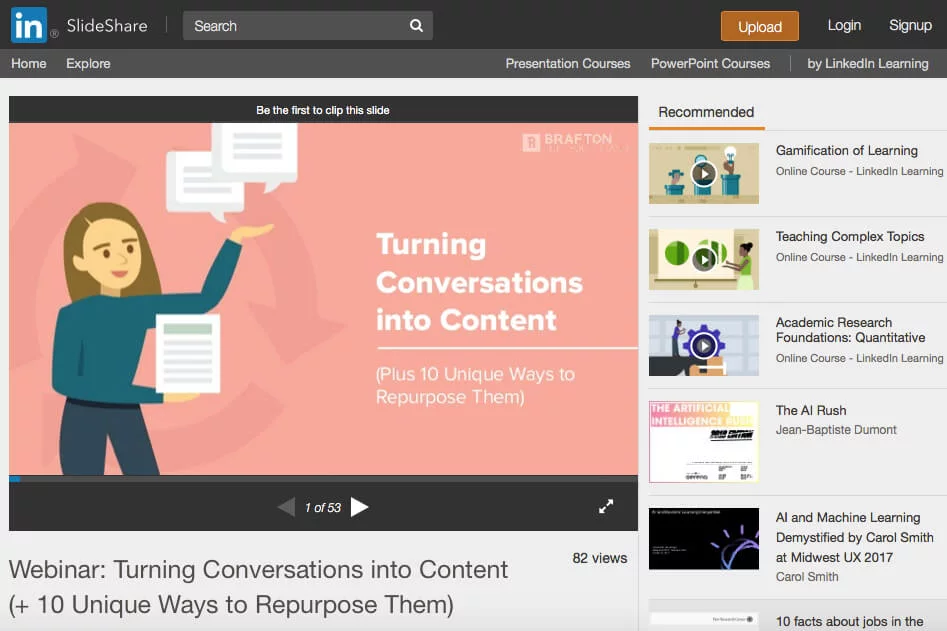Viewport: 947px width, 631px height.
Task: Click the search magnifier icon
Action: [x=416, y=26]
